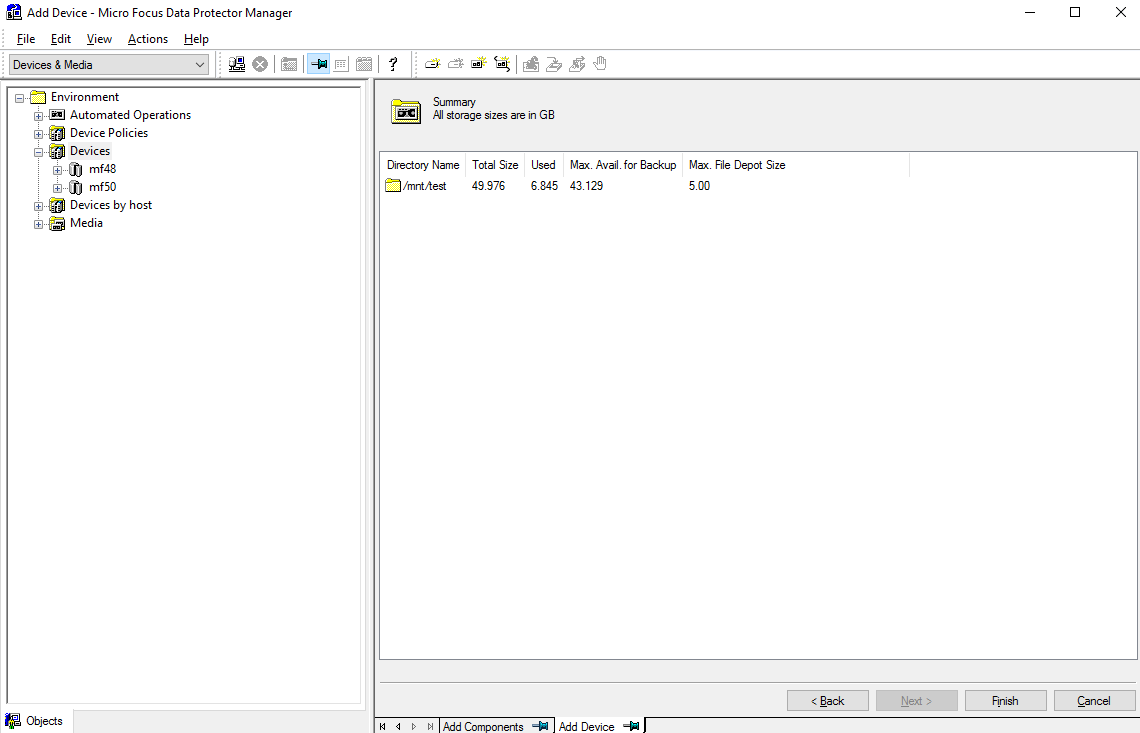The width and height of the screenshot is (1140, 733).
Task: Go to previous tab with left arrow
Action: [398, 726]
